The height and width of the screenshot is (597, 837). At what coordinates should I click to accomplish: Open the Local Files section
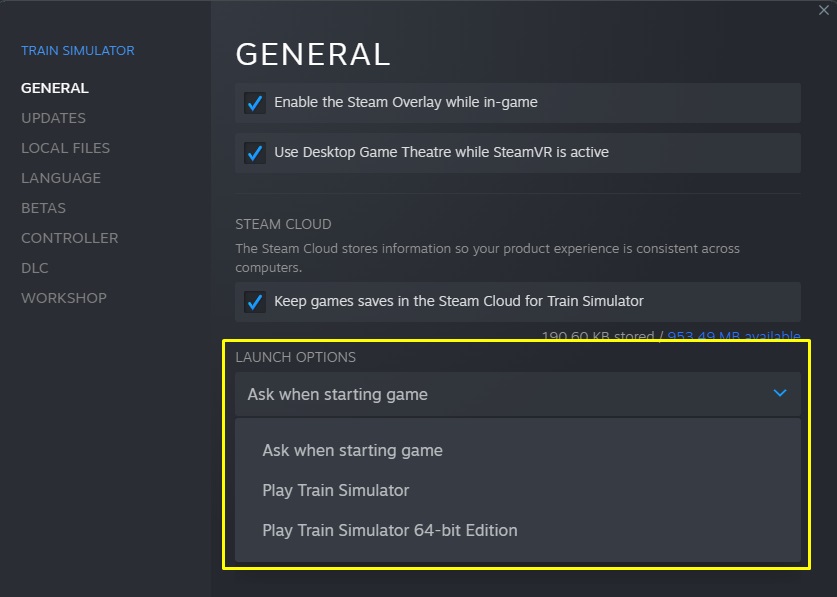pos(65,148)
